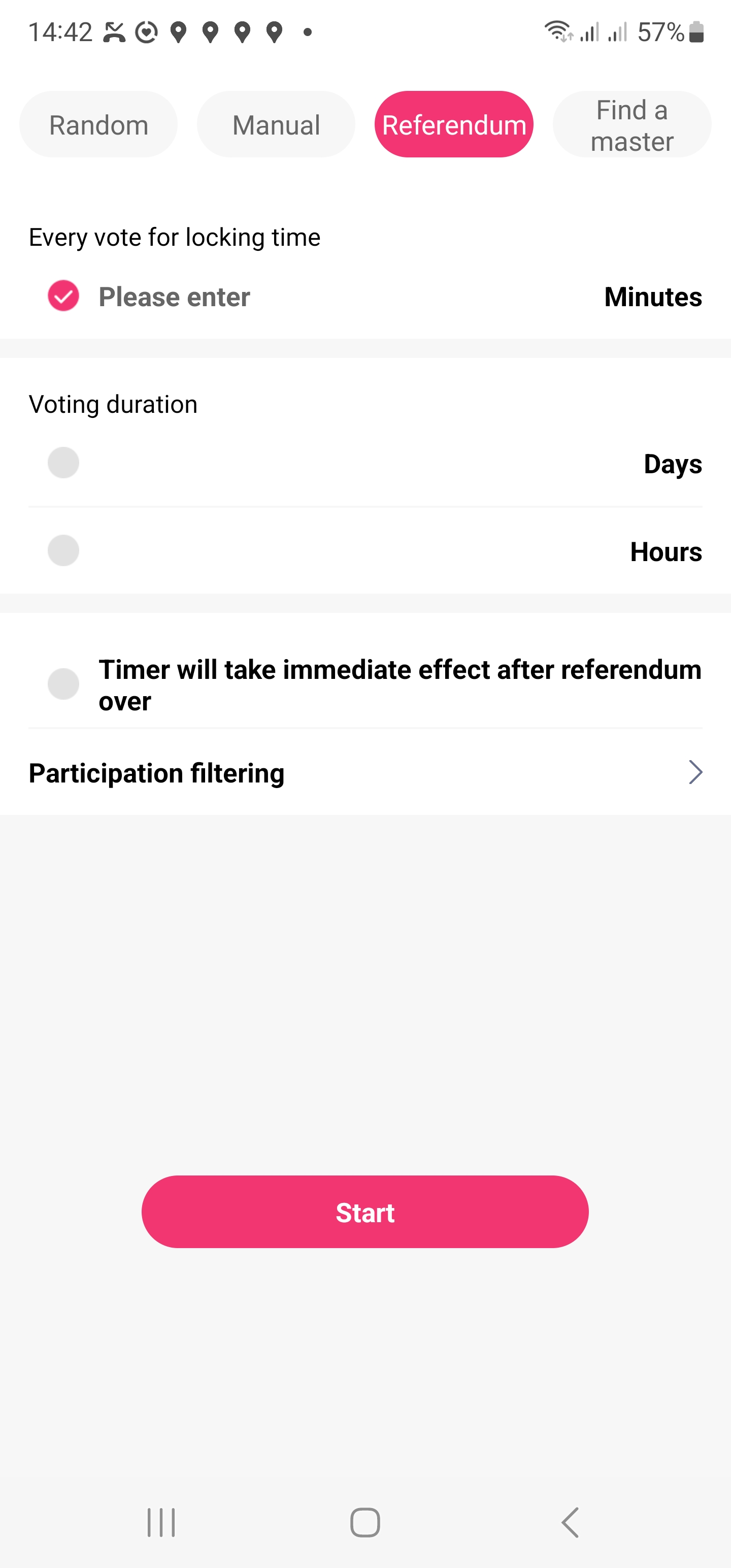Tap the battery icon in status bar

click(696, 31)
